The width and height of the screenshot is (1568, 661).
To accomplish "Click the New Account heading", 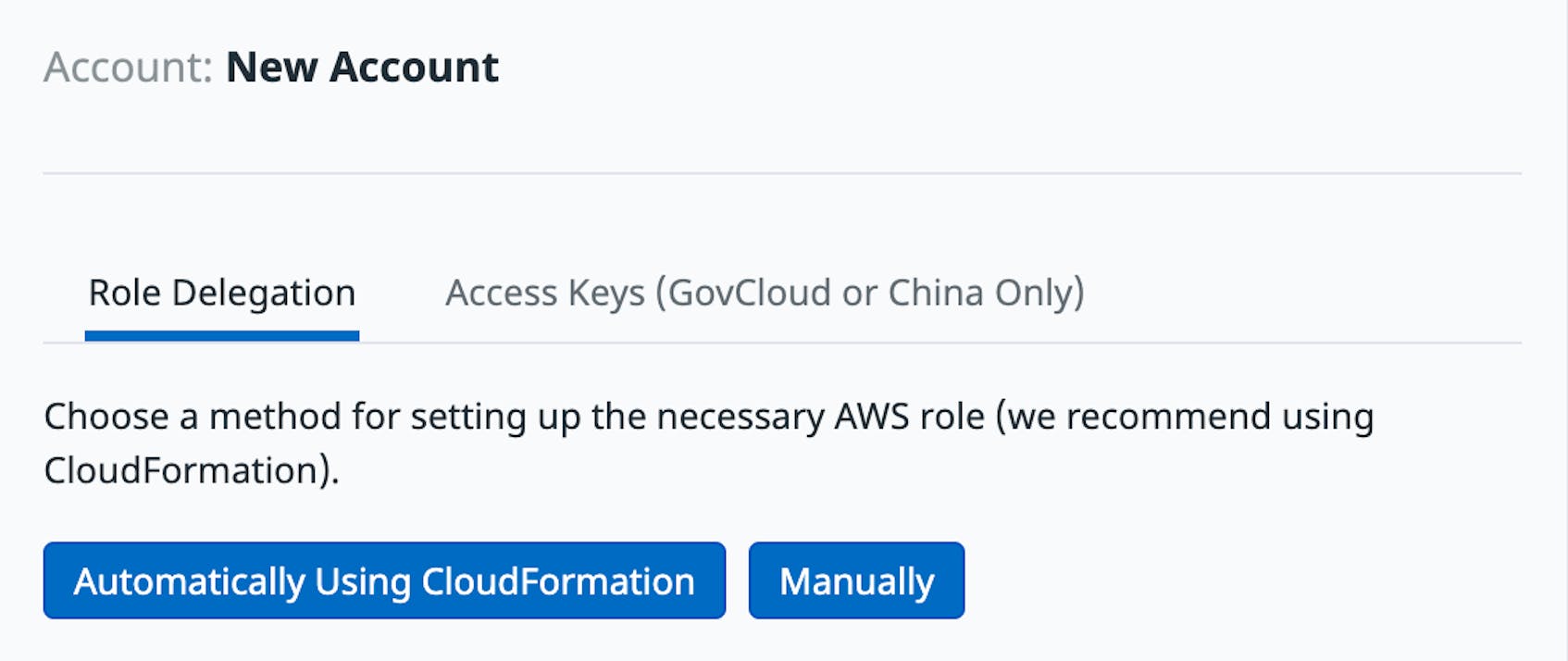I will click(361, 66).
